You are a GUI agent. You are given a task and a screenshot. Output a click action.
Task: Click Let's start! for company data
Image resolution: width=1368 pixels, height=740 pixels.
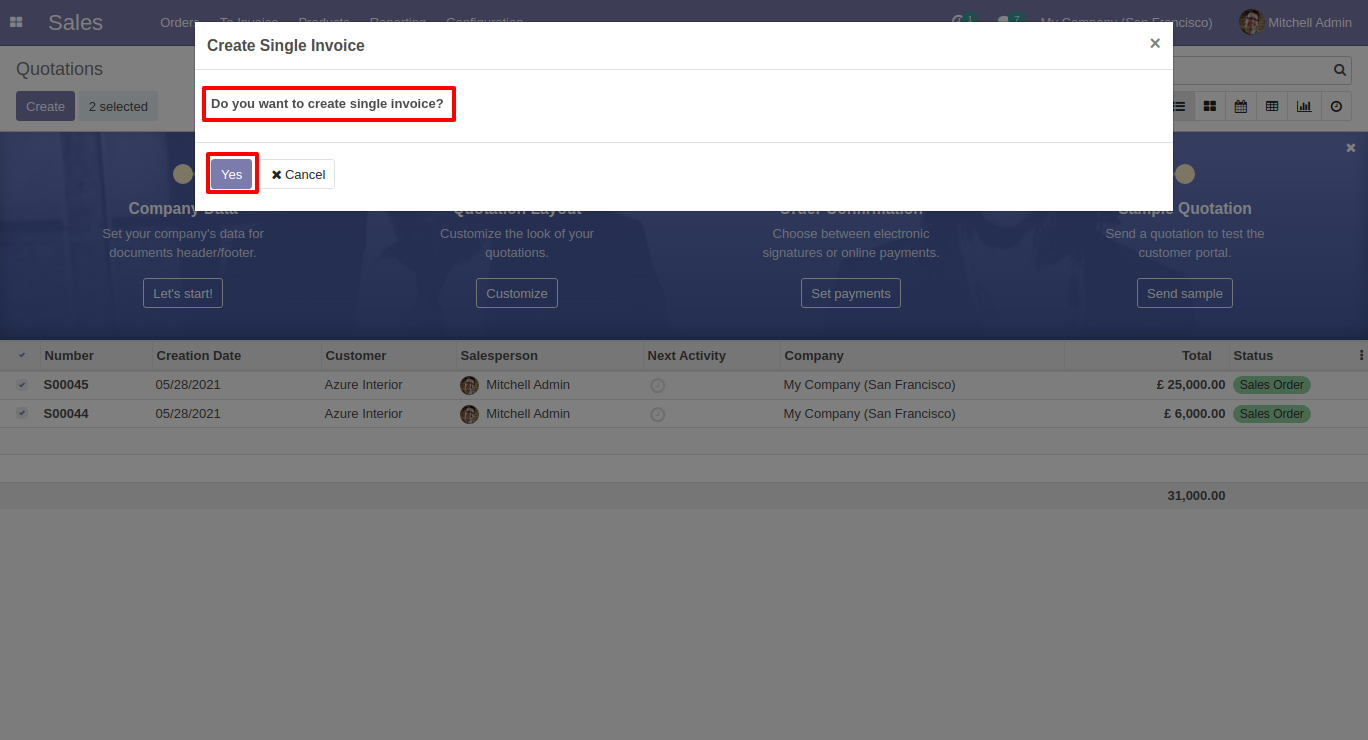point(183,293)
